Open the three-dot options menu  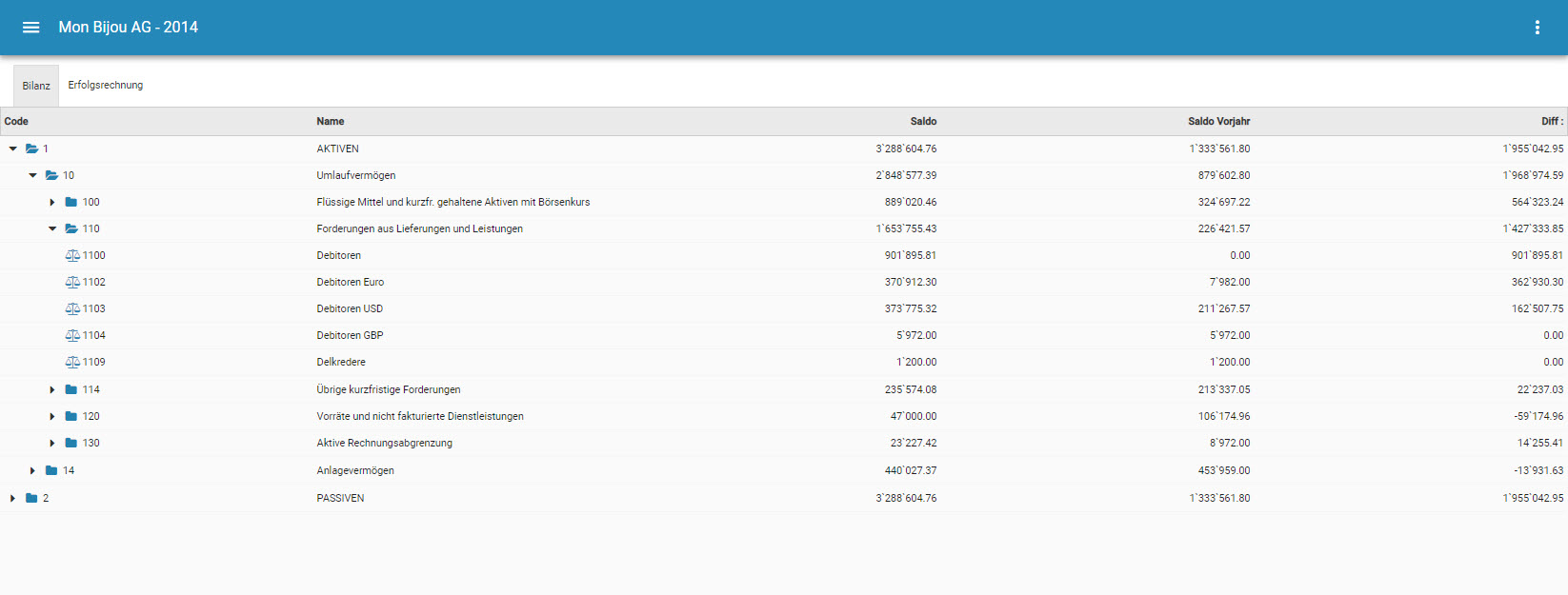(x=1537, y=28)
